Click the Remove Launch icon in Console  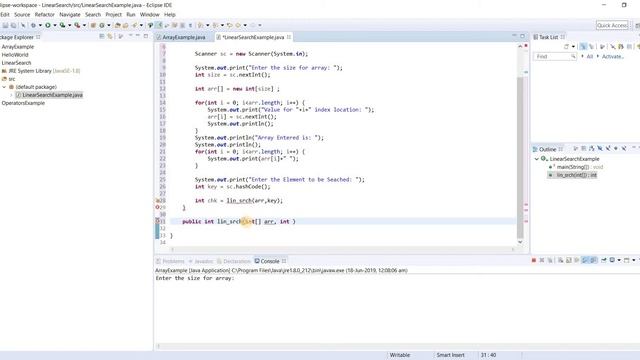click(x=542, y=260)
